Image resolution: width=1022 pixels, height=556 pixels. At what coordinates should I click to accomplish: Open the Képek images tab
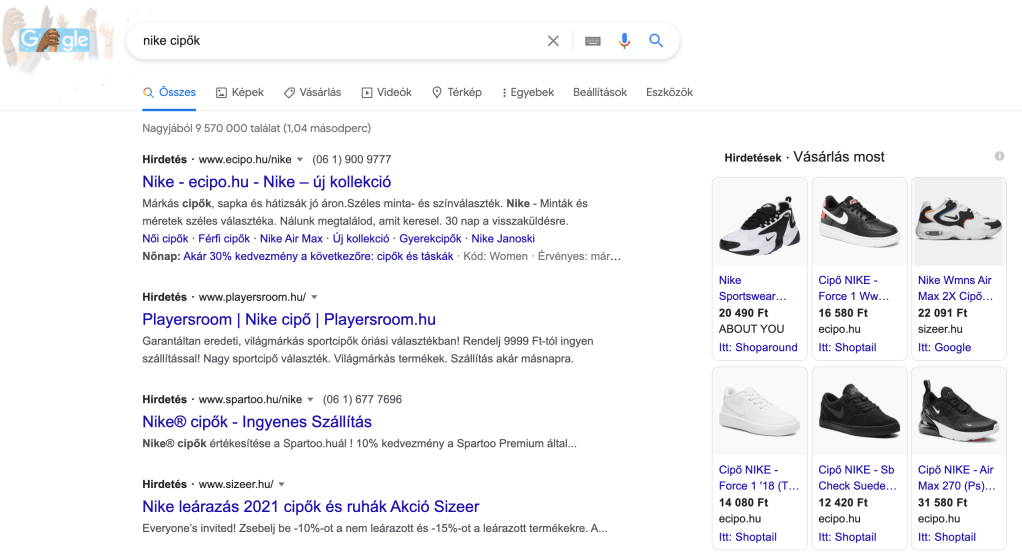pyautogui.click(x=240, y=92)
